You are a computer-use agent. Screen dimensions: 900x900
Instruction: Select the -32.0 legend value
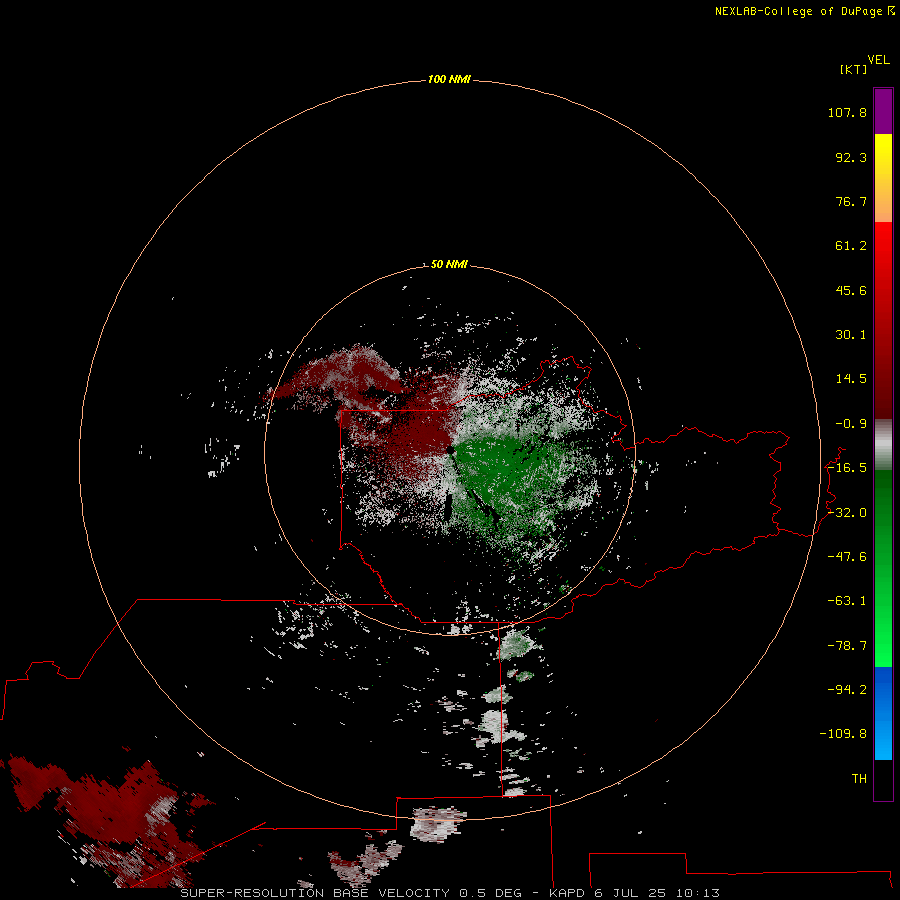click(x=847, y=513)
